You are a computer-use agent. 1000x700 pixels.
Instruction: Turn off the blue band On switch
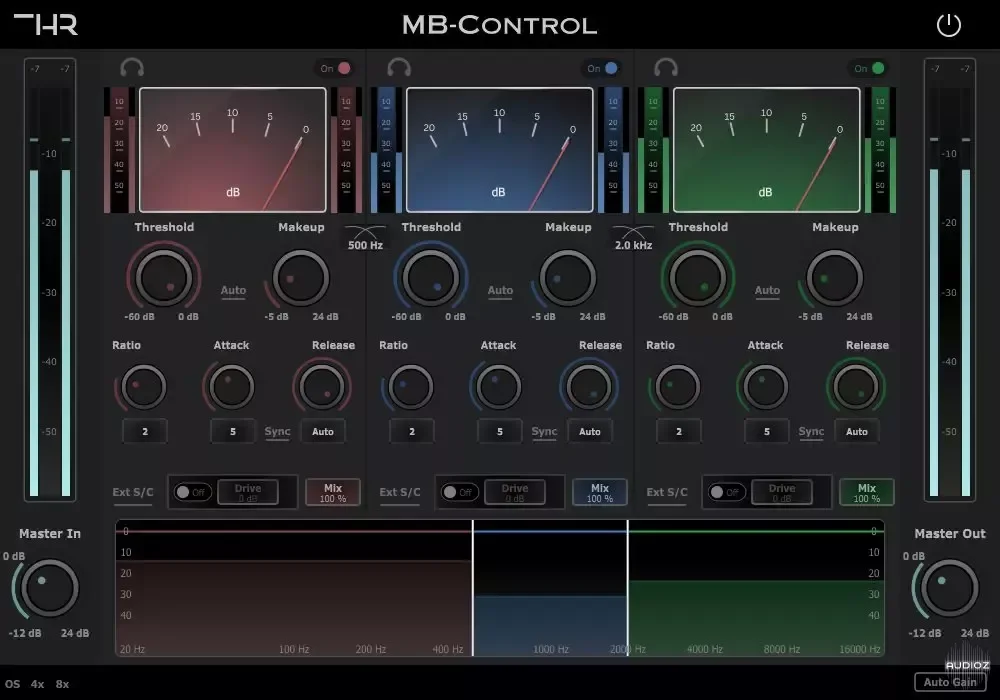click(603, 68)
